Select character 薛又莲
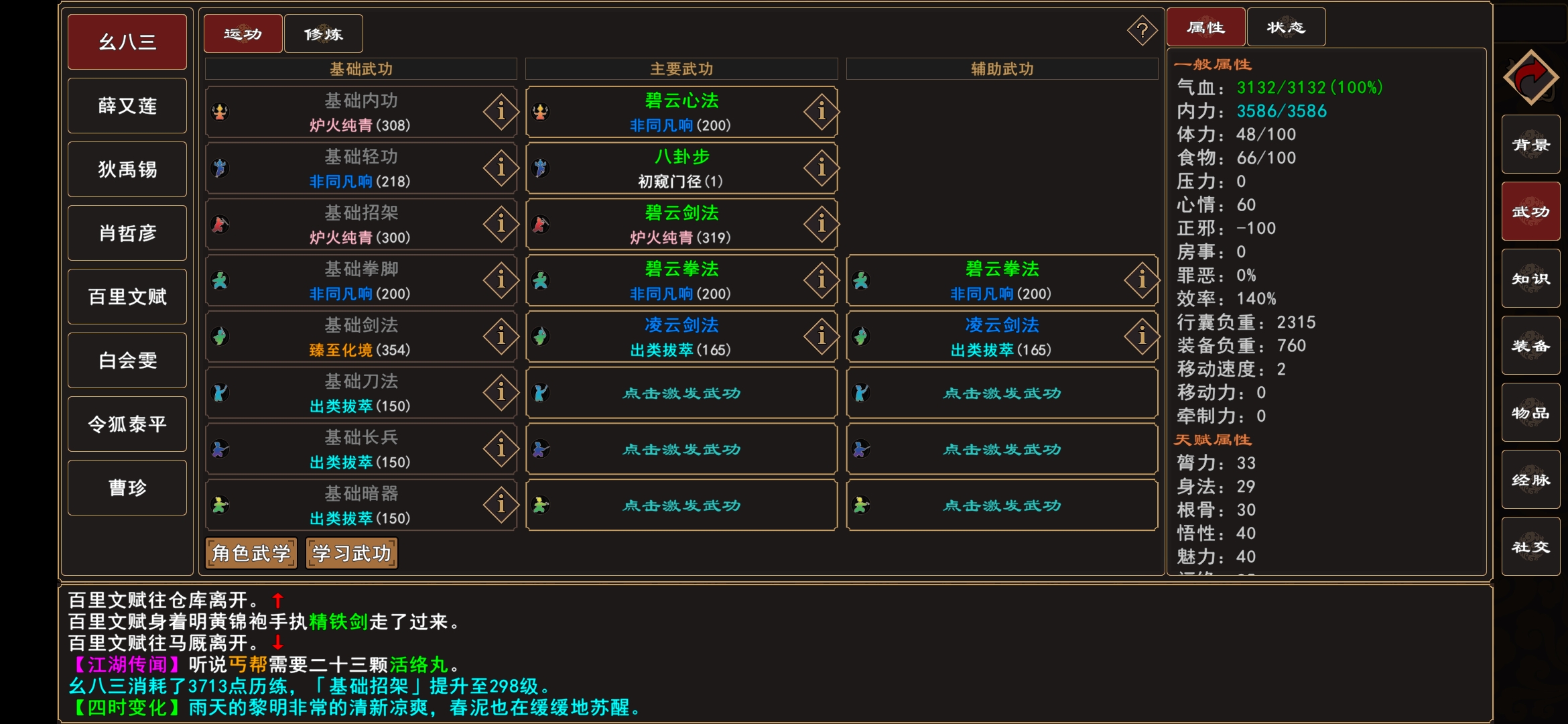1568x724 pixels. pyautogui.click(x=127, y=106)
